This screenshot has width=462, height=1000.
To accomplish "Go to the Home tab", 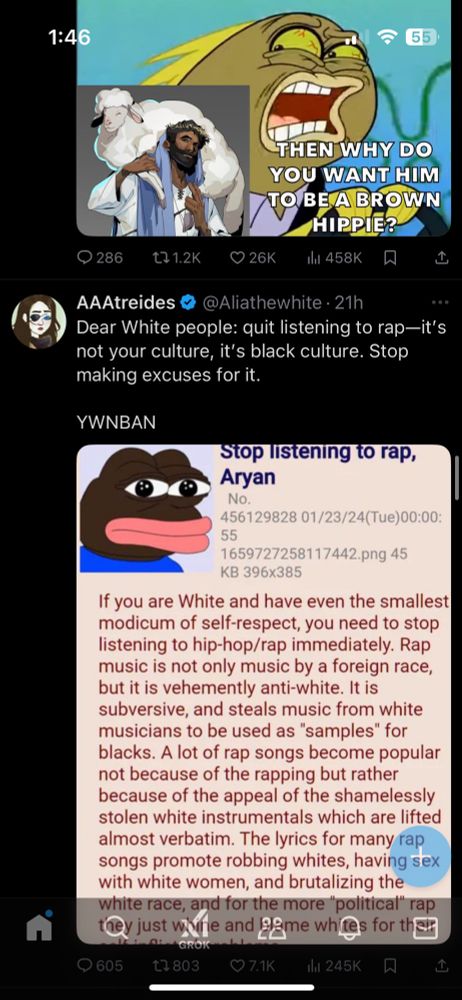I will (x=39, y=928).
